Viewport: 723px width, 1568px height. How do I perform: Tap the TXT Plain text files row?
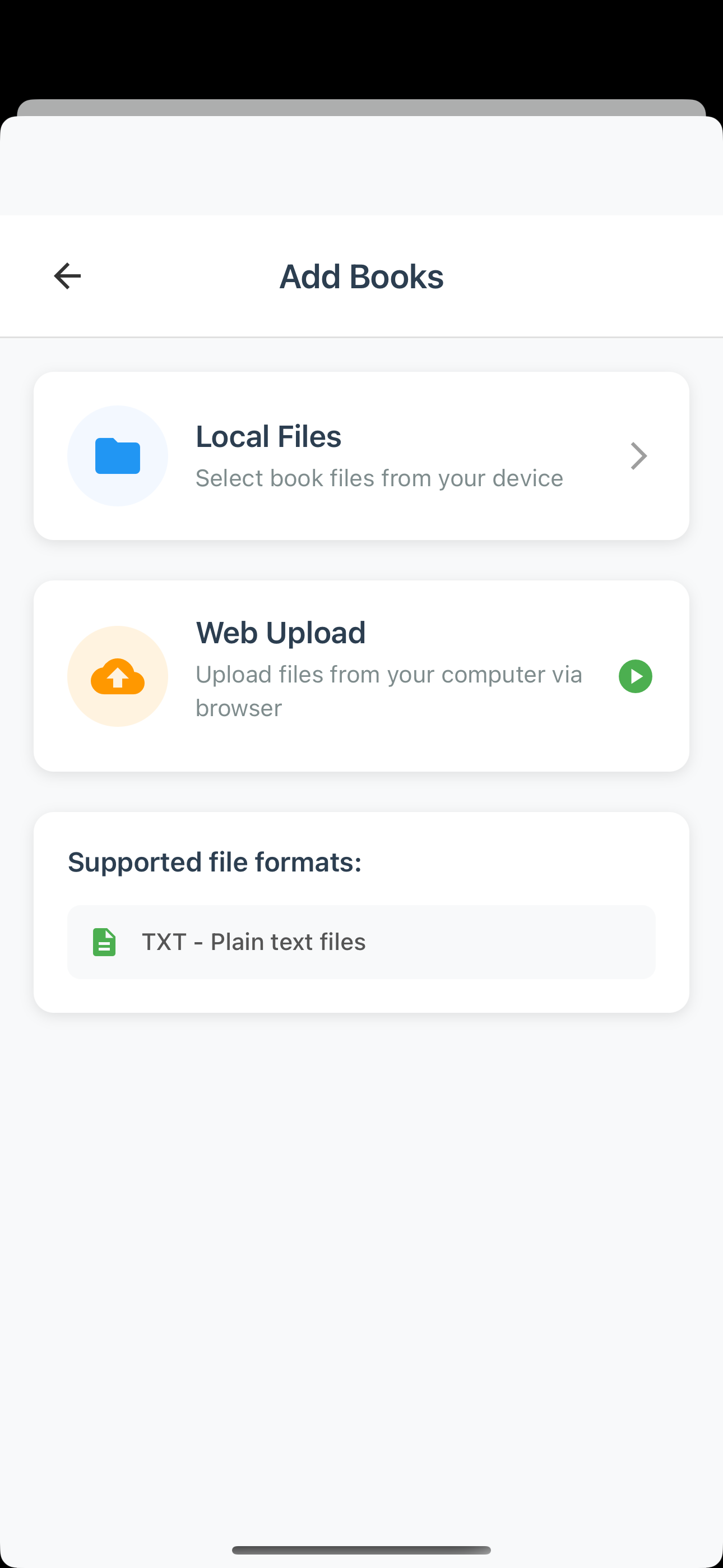pos(361,942)
